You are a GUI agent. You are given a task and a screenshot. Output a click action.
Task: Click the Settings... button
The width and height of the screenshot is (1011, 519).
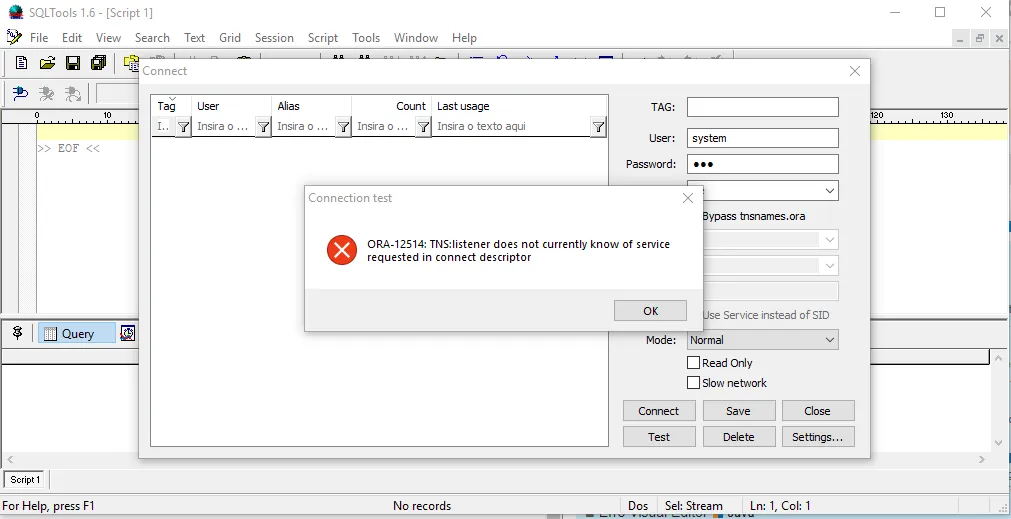pos(817,437)
